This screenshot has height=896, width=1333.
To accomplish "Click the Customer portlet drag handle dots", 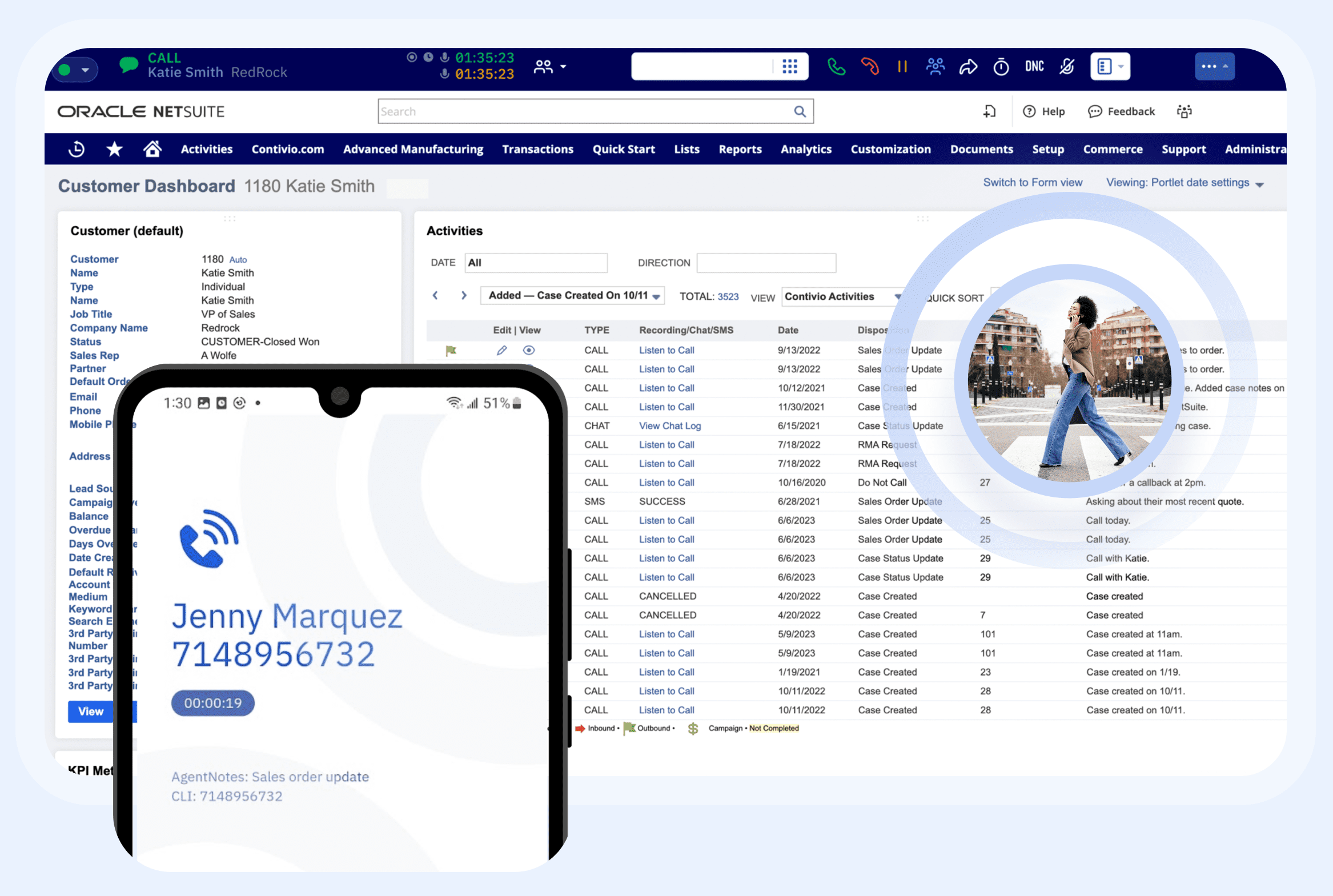I will pyautogui.click(x=230, y=219).
